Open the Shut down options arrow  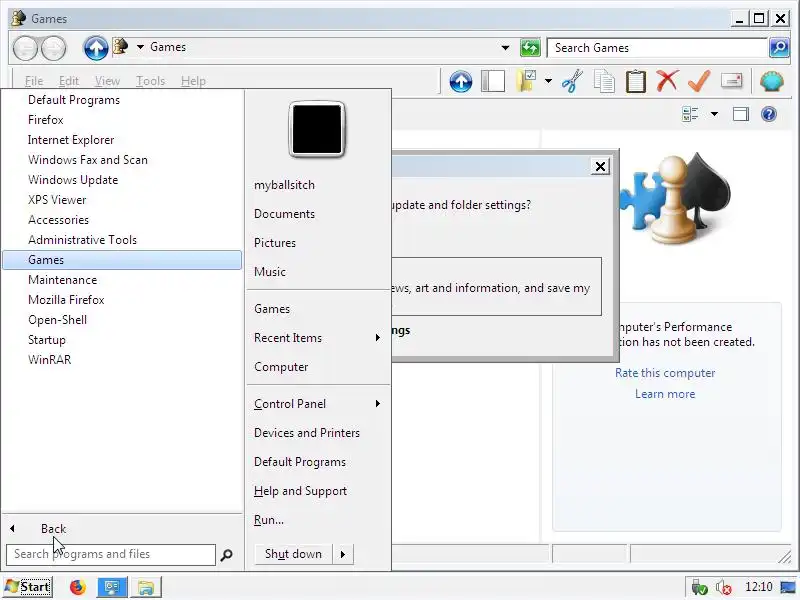pyautogui.click(x=343, y=554)
